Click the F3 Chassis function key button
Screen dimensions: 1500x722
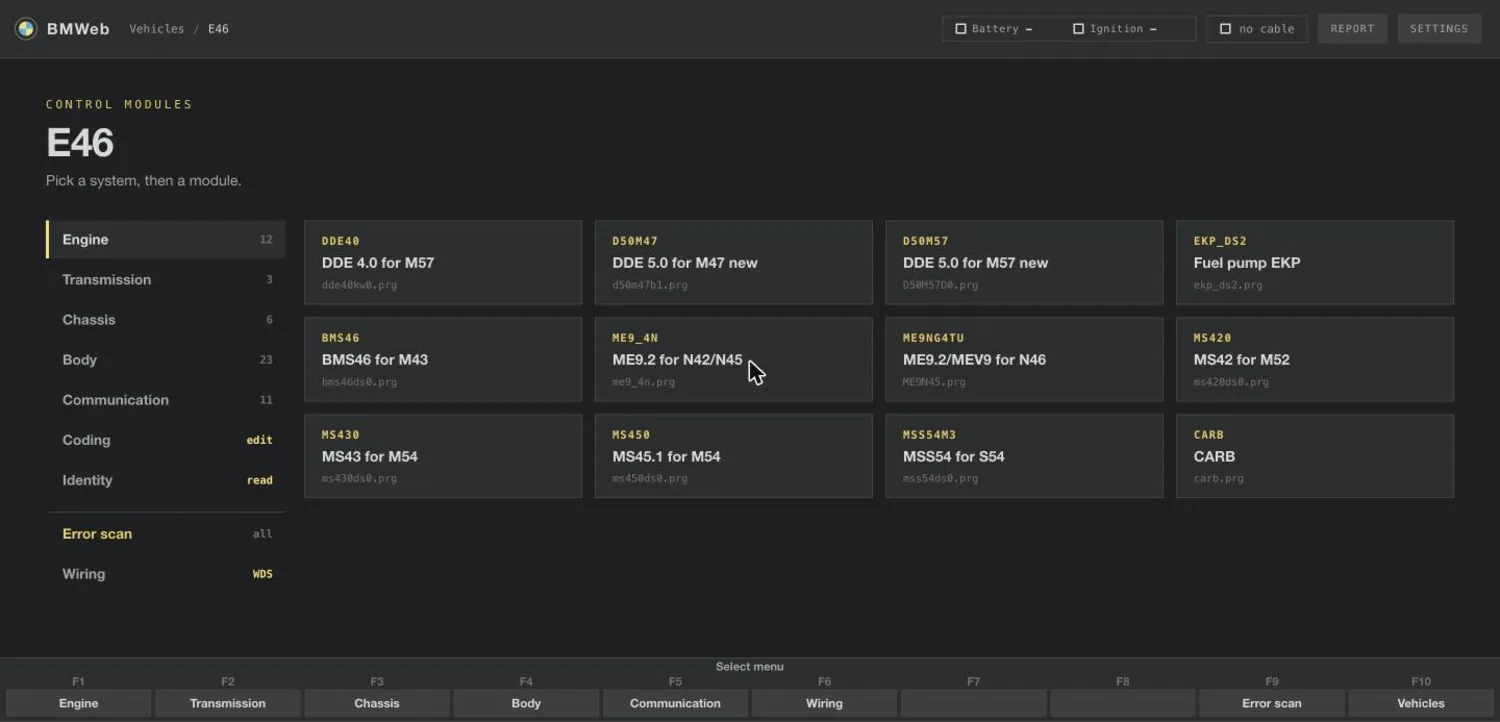tap(377, 703)
